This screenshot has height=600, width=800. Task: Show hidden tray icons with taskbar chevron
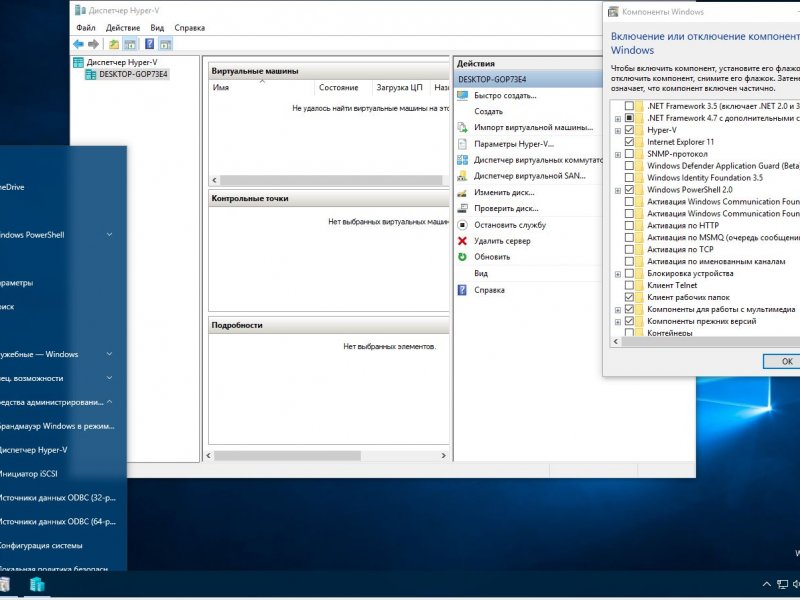[766, 585]
